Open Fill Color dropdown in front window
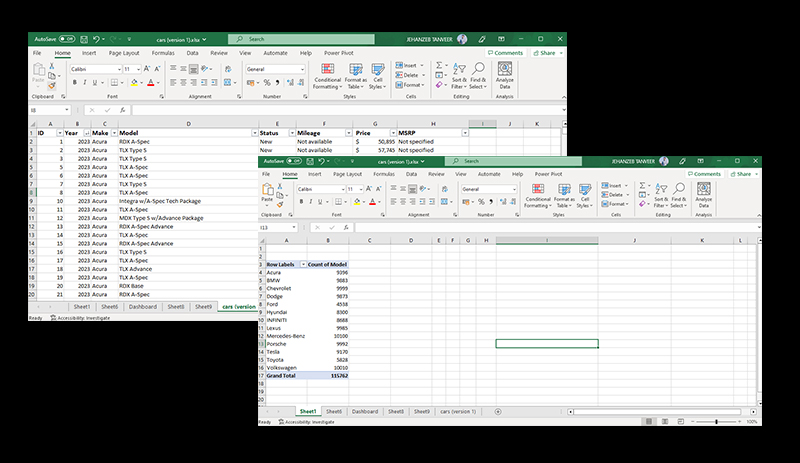 pyautogui.click(x=364, y=202)
